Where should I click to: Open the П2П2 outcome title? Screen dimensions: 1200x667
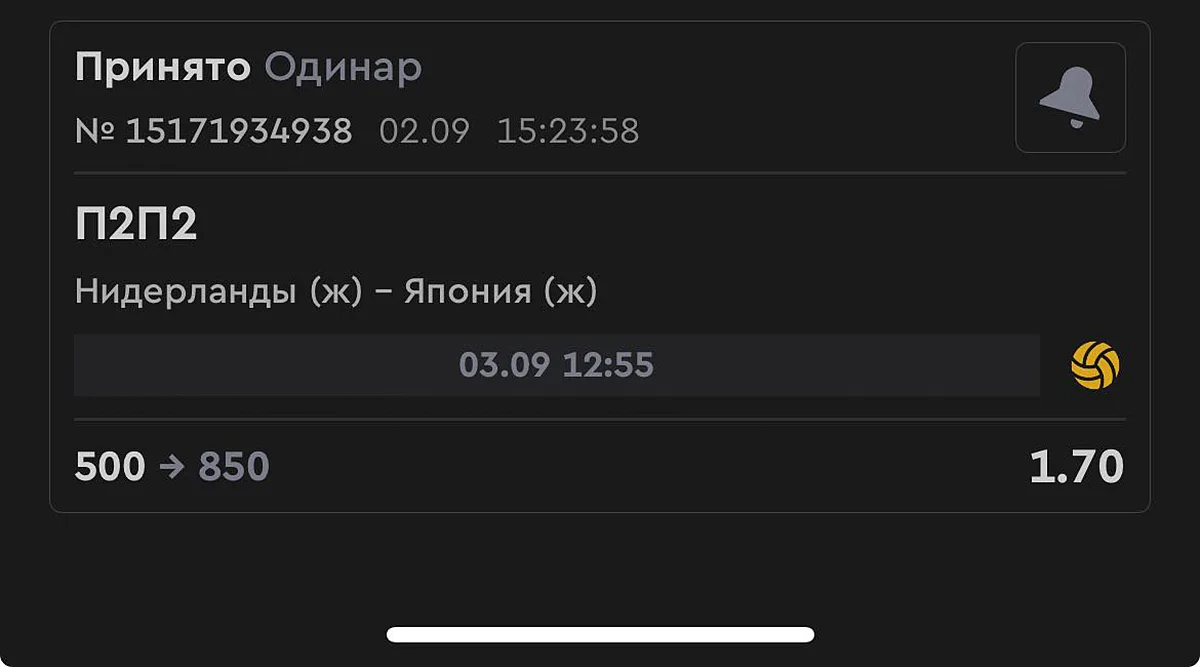(136, 225)
